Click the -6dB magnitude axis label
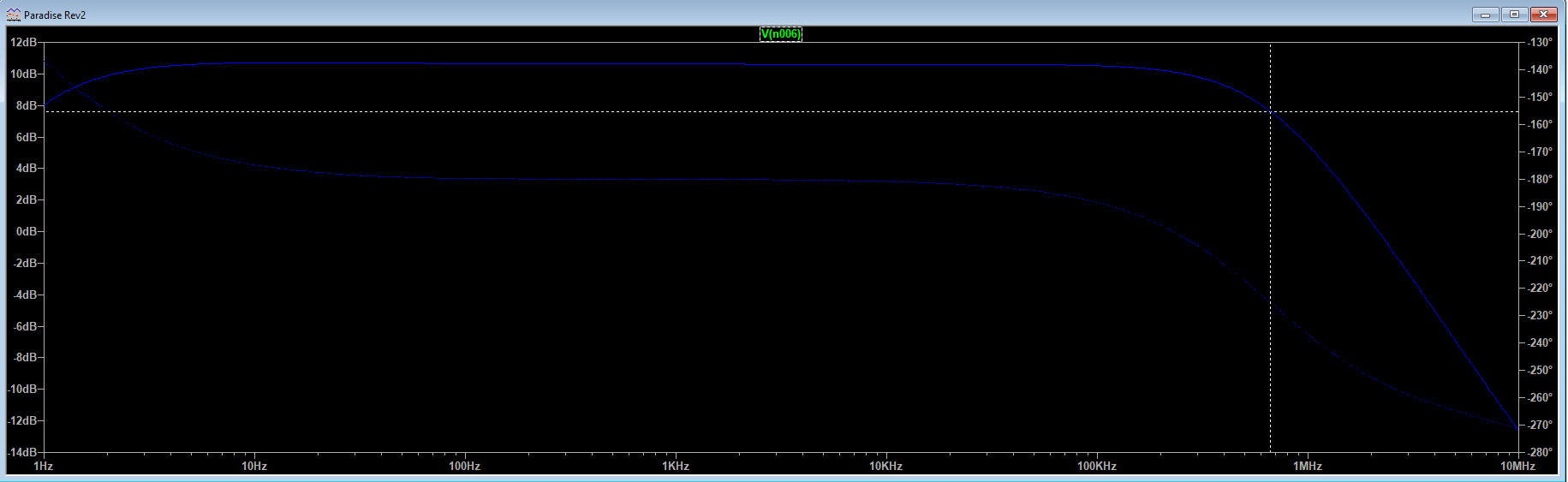Screen dimensions: 1568x482 pyautogui.click(x=25, y=326)
